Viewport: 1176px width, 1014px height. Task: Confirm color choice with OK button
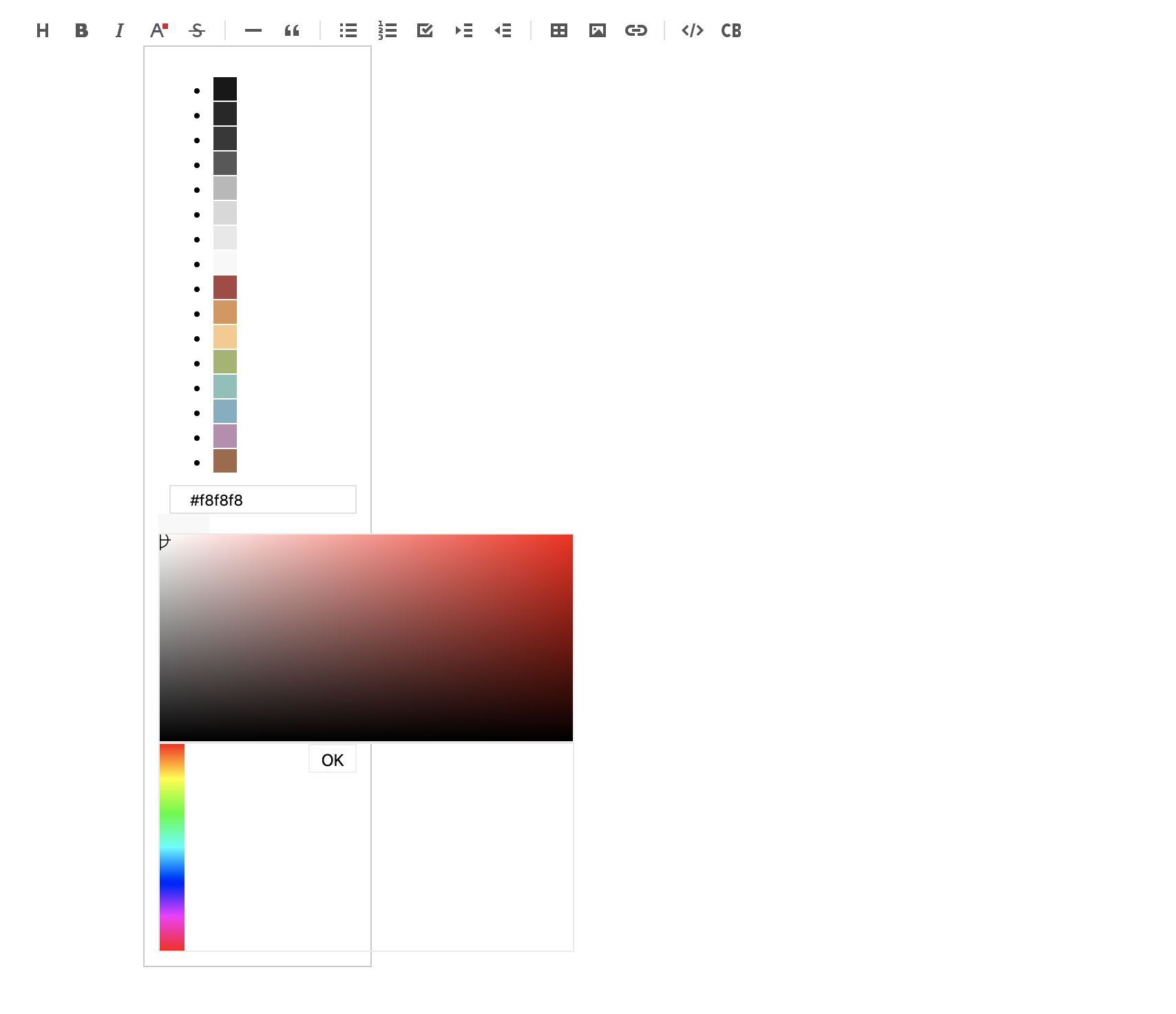[x=333, y=759]
